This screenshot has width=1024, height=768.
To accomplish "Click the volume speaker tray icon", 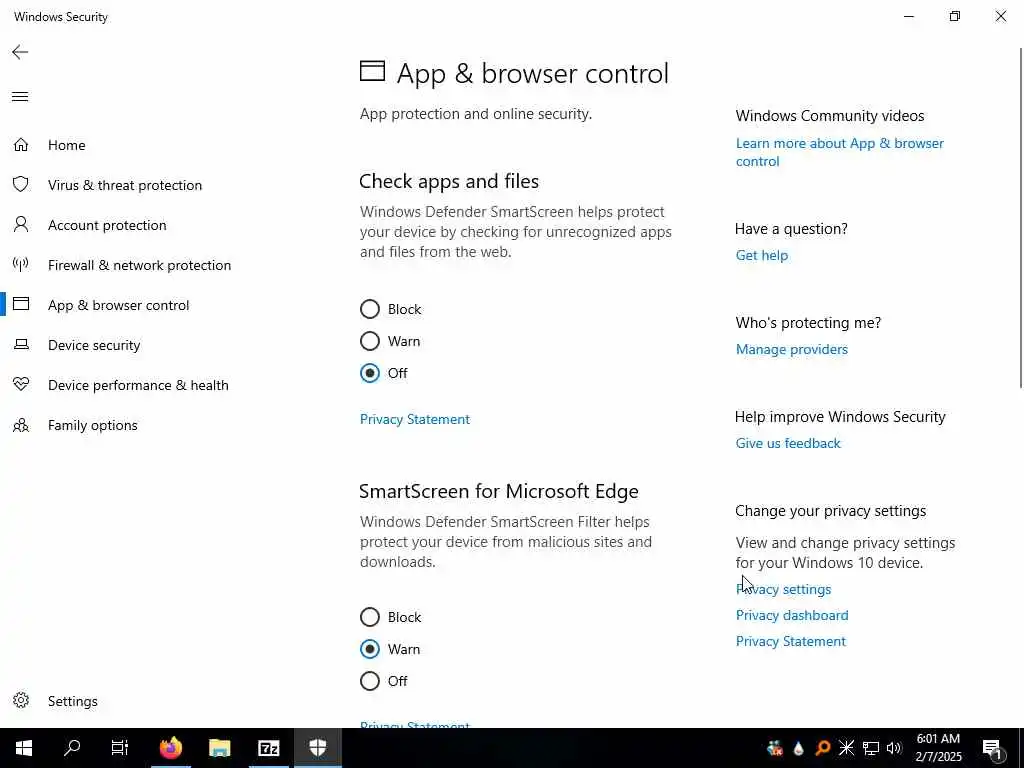I will coord(894,748).
